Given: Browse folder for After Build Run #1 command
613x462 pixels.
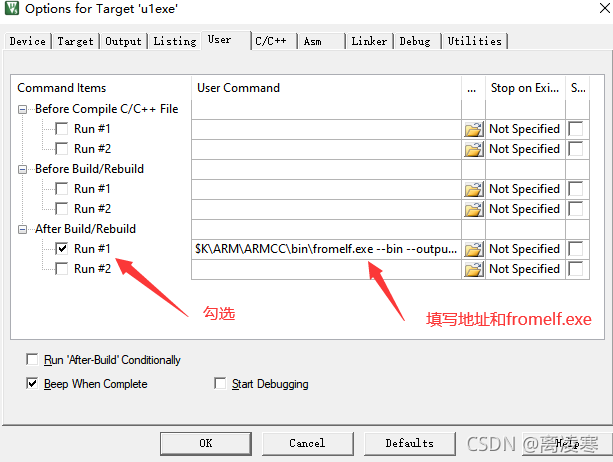Looking at the screenshot, I should [x=473, y=249].
